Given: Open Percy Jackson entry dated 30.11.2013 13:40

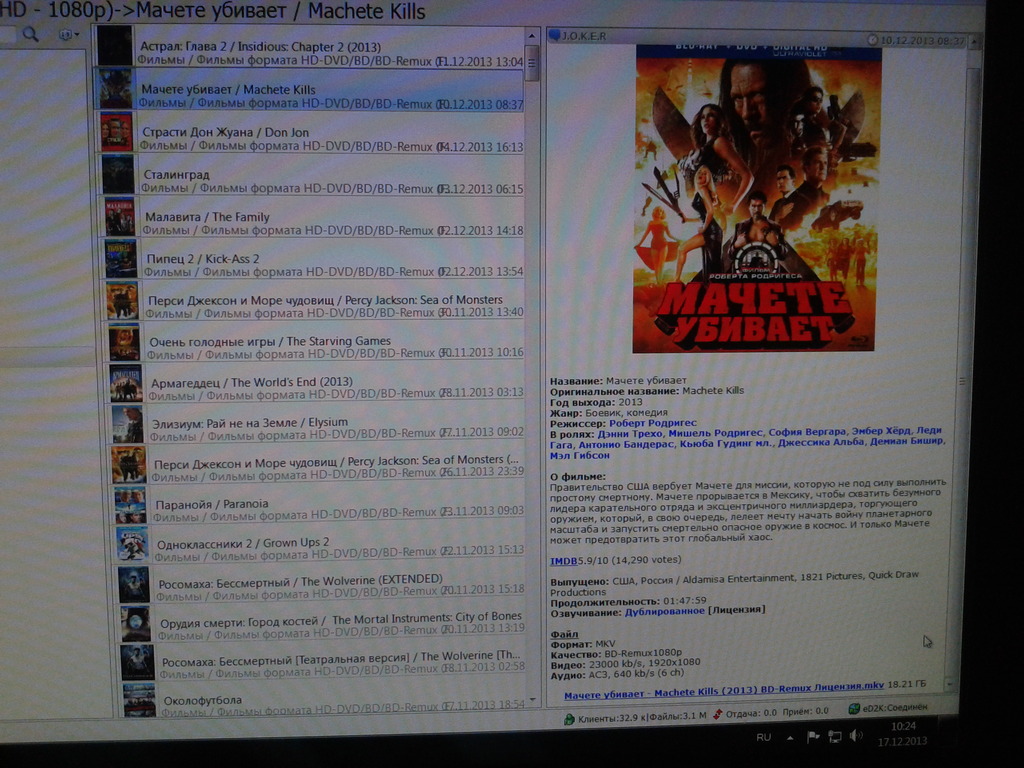Looking at the screenshot, I should click(315, 301).
